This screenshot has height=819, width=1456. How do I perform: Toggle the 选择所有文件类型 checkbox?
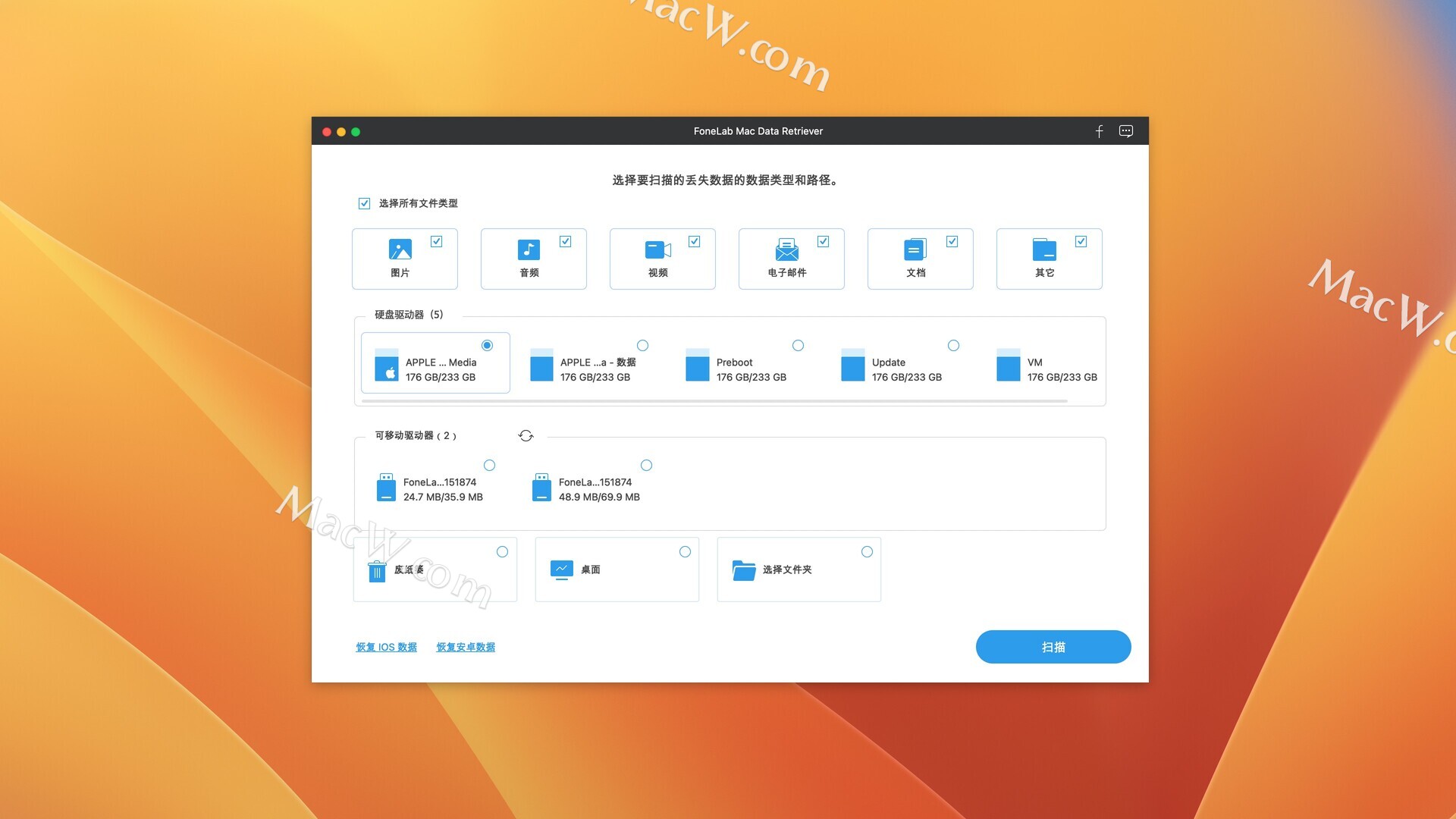pos(365,203)
